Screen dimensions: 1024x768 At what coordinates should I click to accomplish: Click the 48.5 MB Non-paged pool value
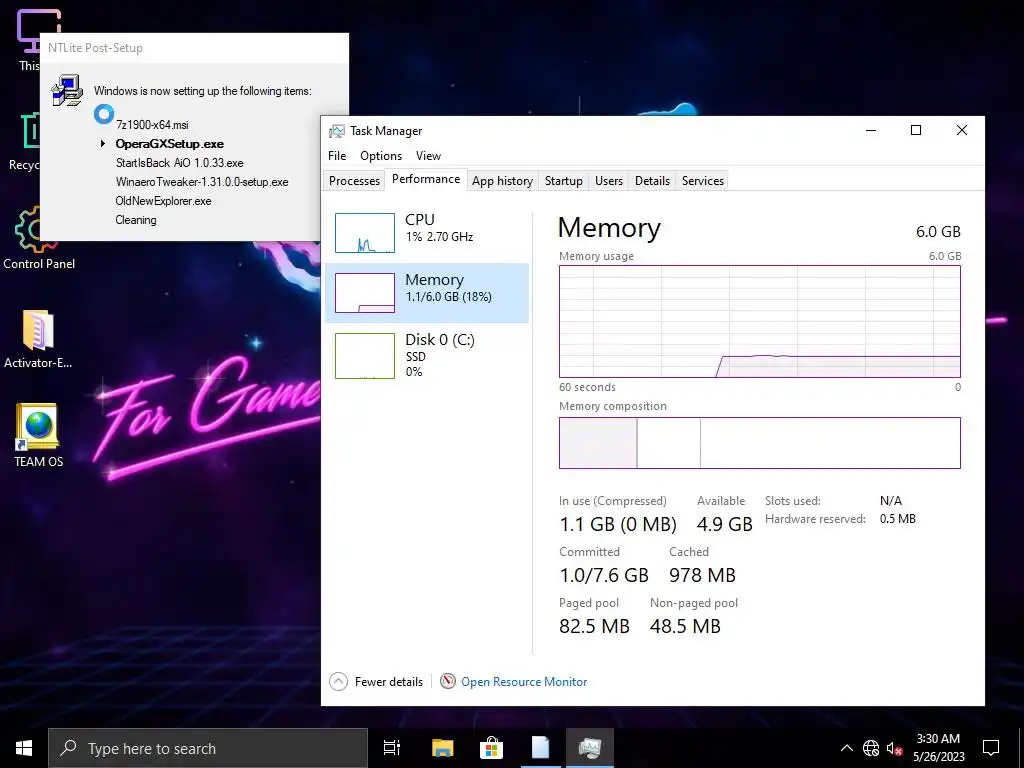click(685, 626)
